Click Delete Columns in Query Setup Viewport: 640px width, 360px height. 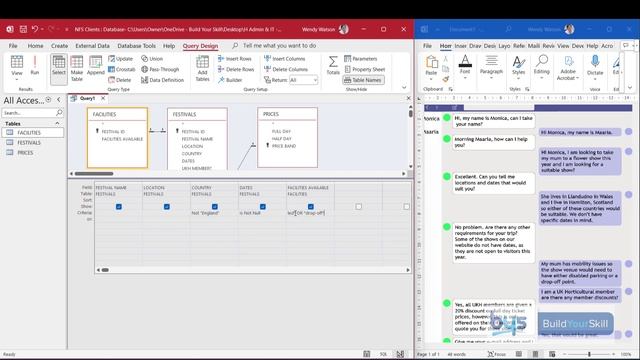click(286, 69)
